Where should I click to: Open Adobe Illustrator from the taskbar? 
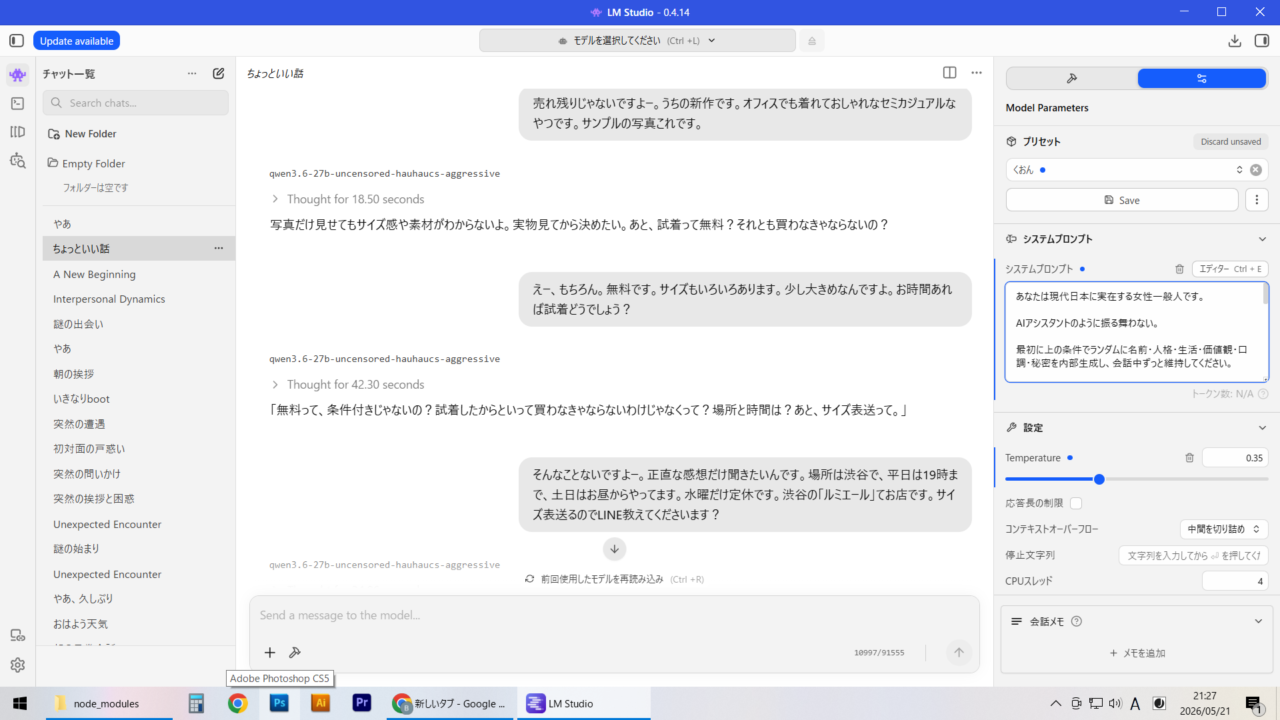click(x=321, y=703)
